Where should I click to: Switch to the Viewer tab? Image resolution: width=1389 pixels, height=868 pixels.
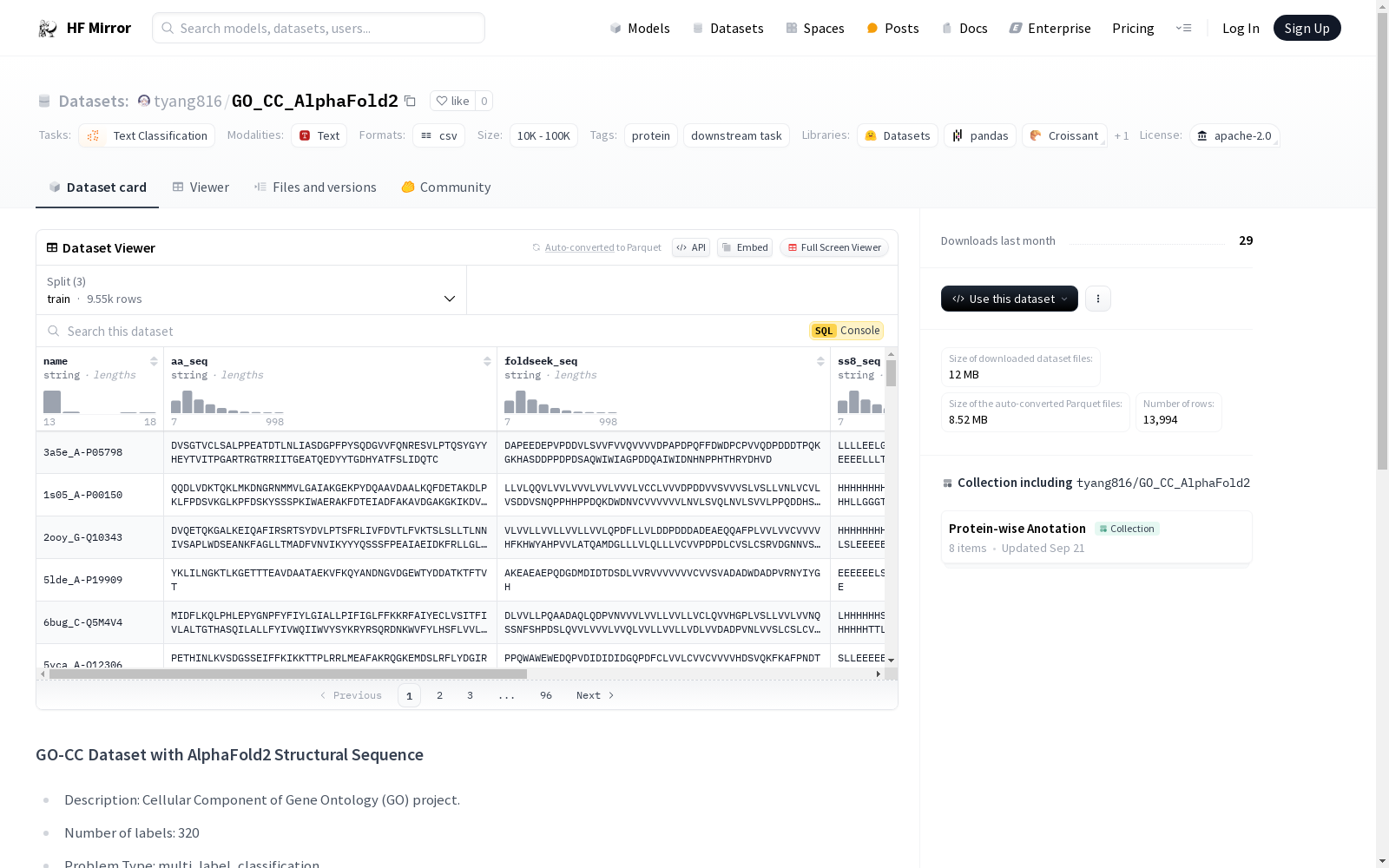(x=201, y=187)
